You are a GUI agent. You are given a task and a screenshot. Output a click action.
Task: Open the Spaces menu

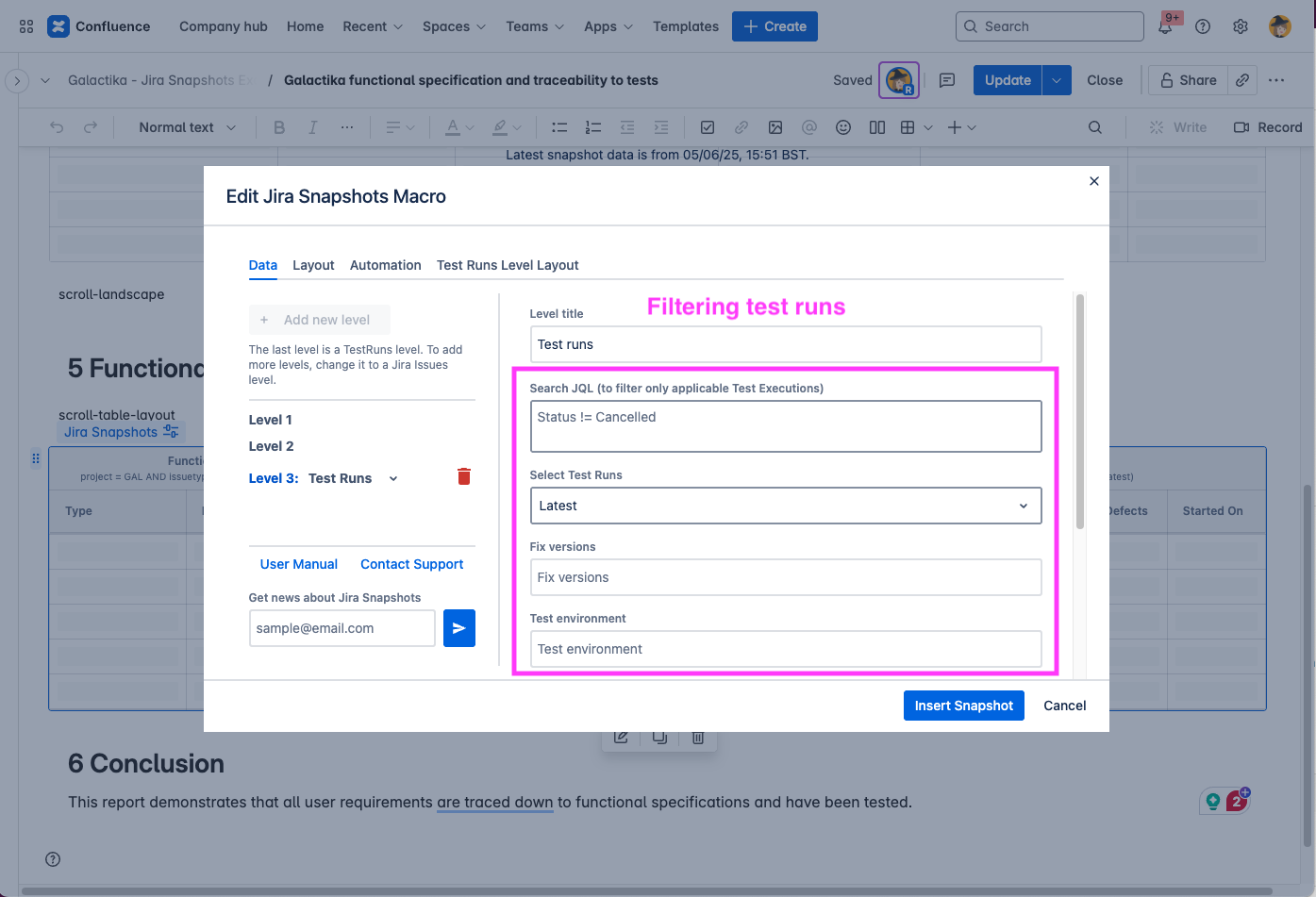pyautogui.click(x=454, y=26)
